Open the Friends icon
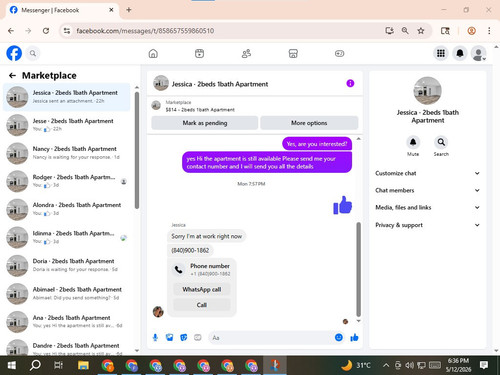The width and height of the screenshot is (500, 375). pos(246,53)
